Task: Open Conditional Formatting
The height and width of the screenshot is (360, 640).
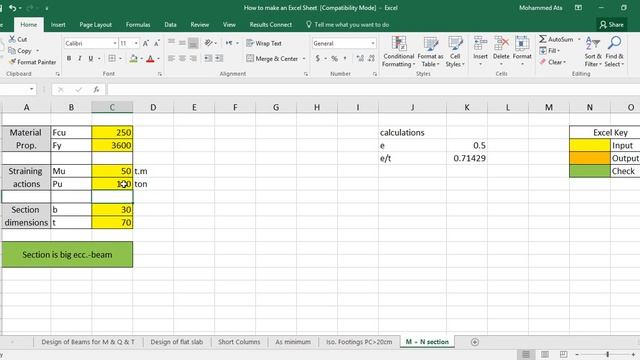Action: click(x=399, y=52)
